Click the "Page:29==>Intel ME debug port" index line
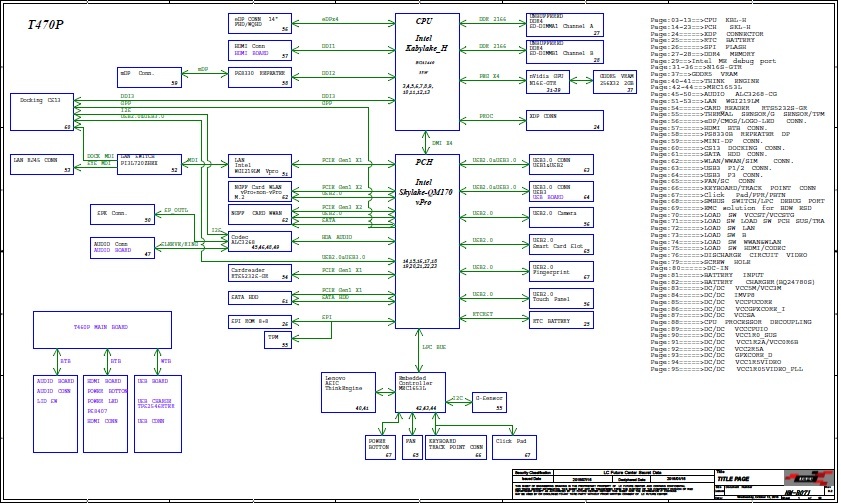This screenshot has height=504, width=841. [713, 61]
